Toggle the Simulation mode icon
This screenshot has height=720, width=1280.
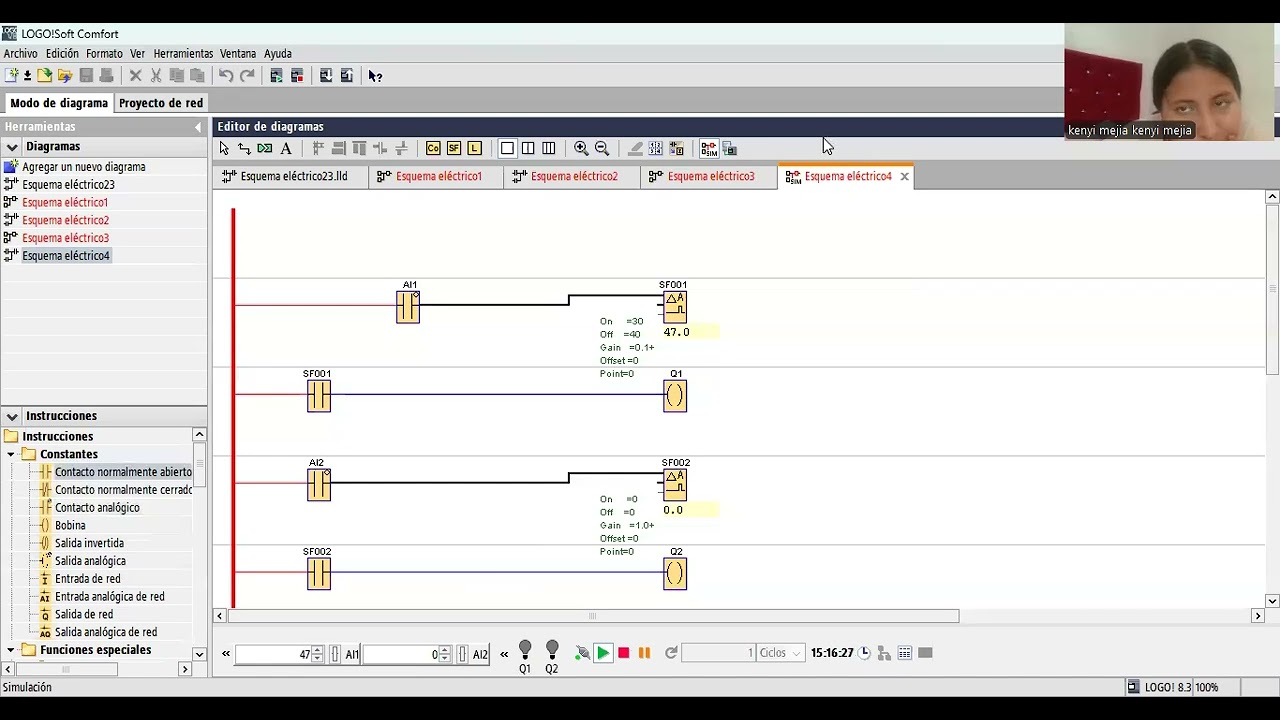pyautogui.click(x=709, y=148)
